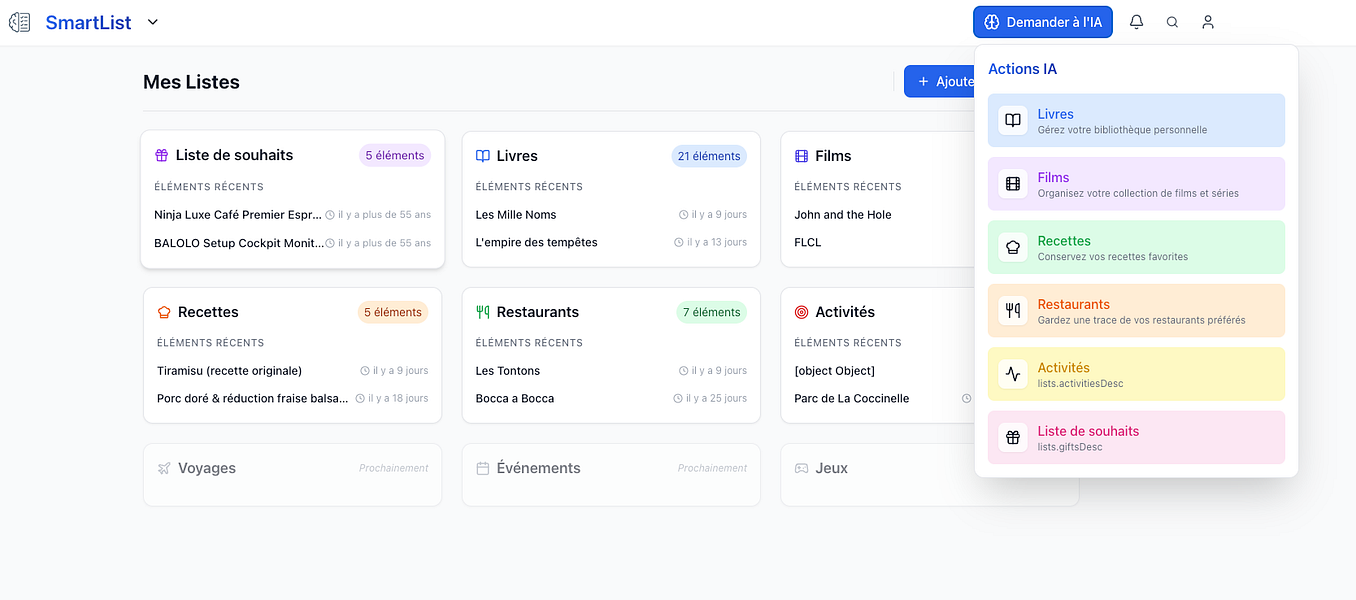
Task: Click the search magnifier icon
Action: click(x=1171, y=21)
